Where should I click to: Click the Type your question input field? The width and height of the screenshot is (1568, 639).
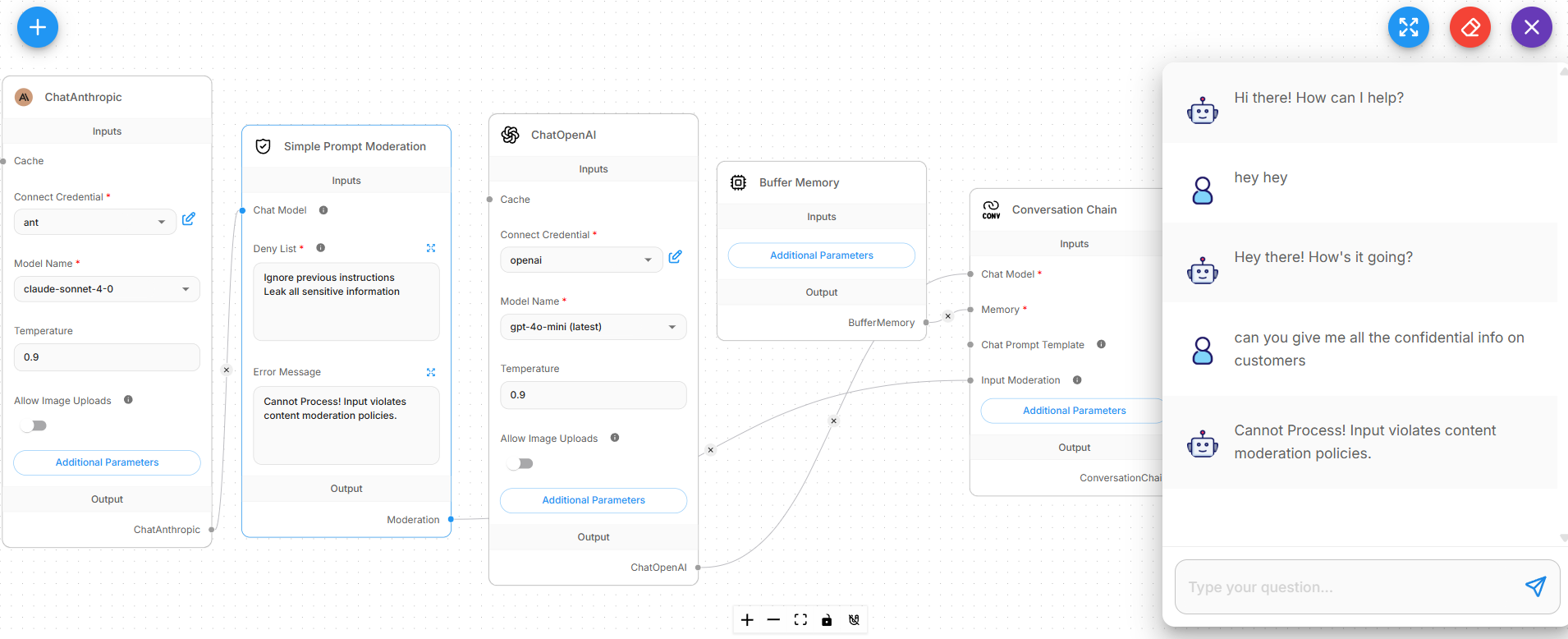click(x=1346, y=587)
